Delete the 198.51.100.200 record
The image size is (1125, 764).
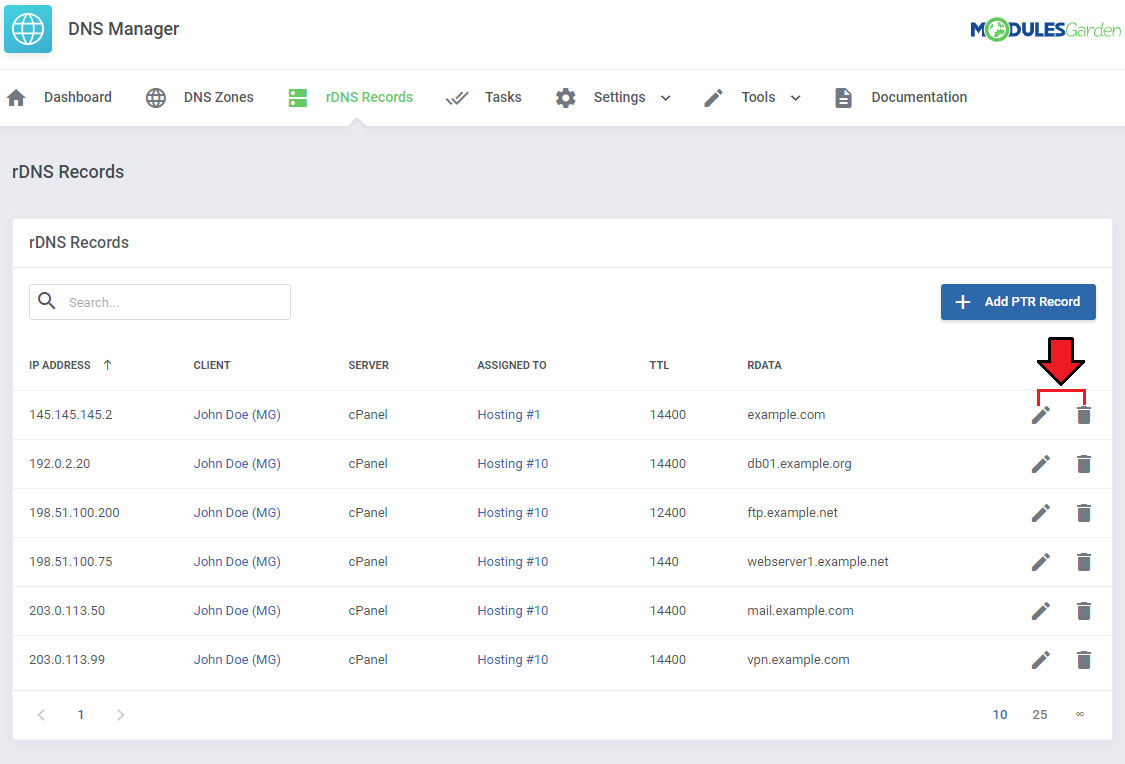coord(1084,513)
